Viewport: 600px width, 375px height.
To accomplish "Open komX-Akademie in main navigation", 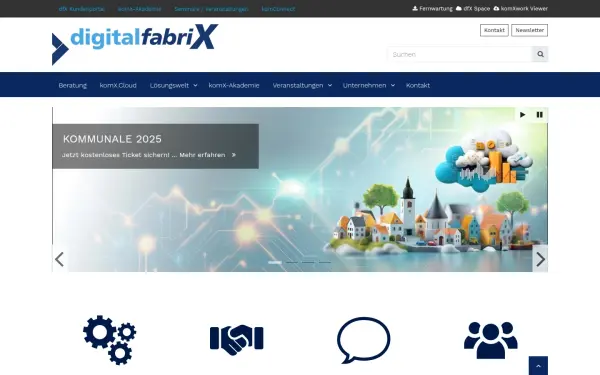I will pos(234,85).
